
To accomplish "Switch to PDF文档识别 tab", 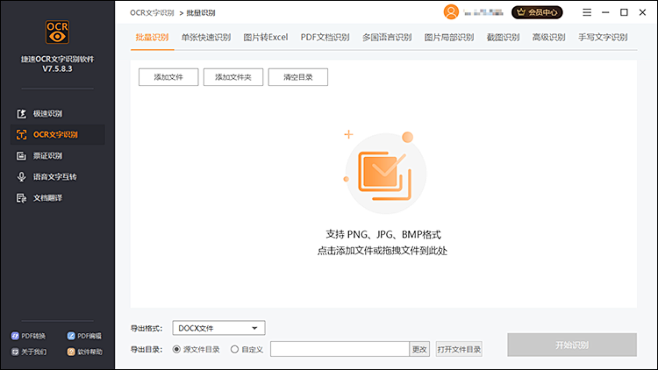I will 325,37.
